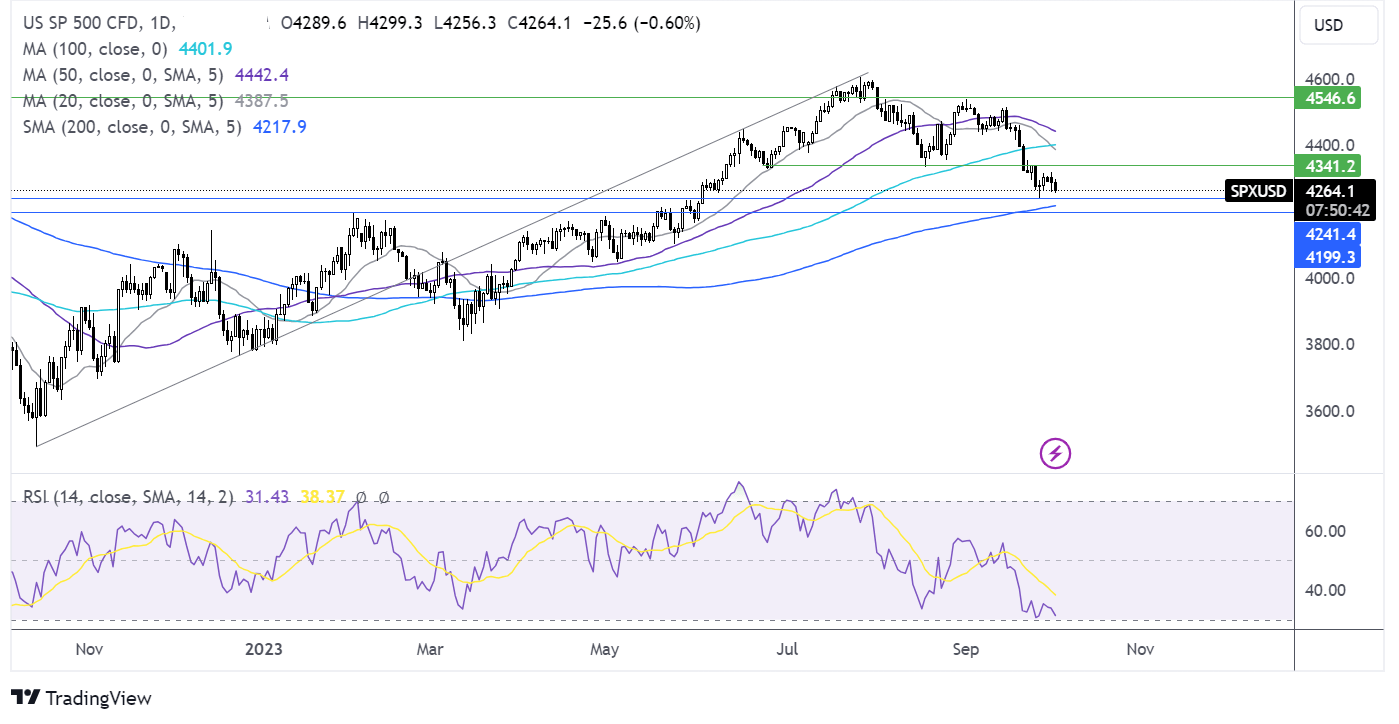
Task: Click the 4546.6 green price level label
Action: pos(1326,97)
